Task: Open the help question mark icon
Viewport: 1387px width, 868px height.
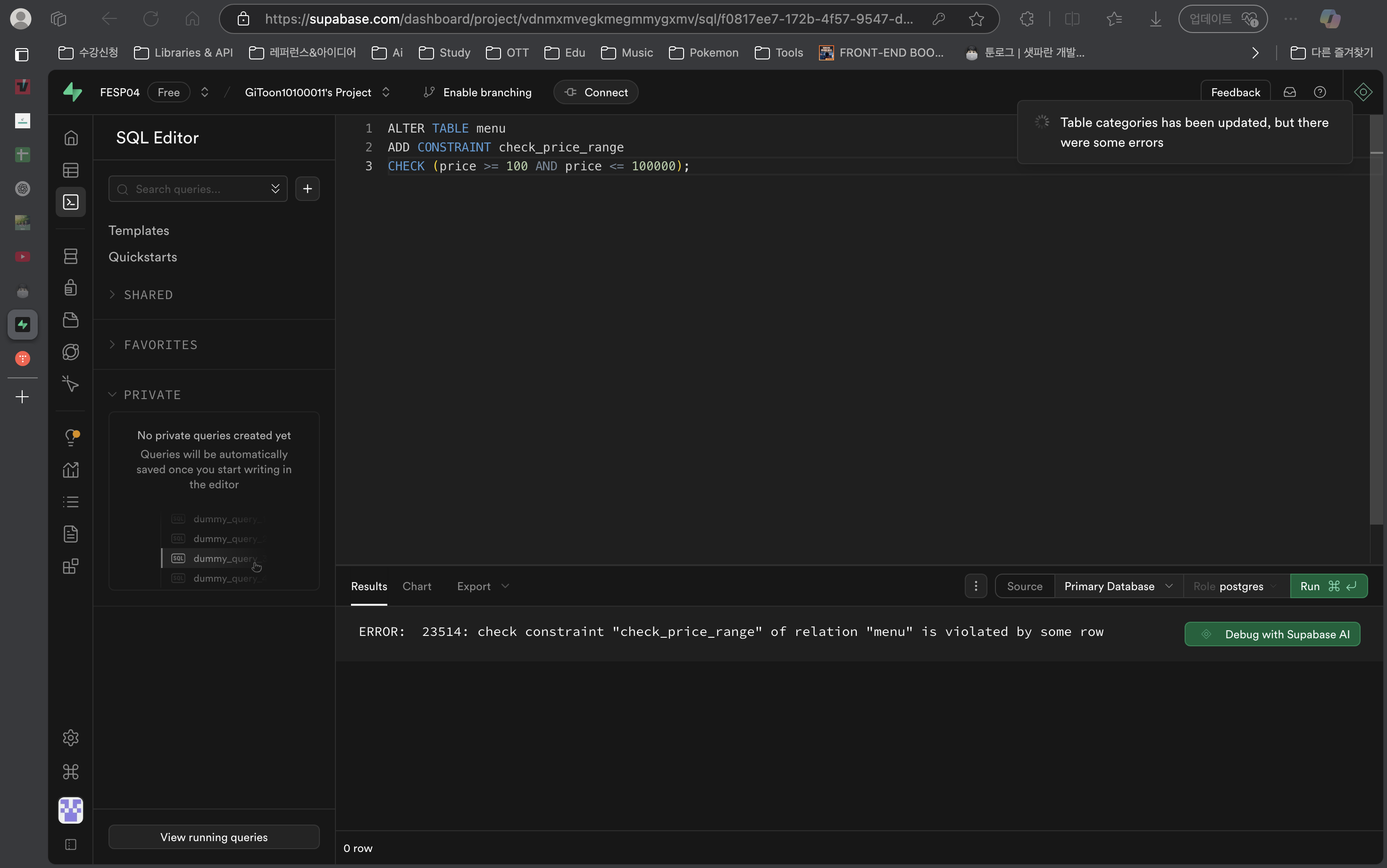Action: point(1320,92)
